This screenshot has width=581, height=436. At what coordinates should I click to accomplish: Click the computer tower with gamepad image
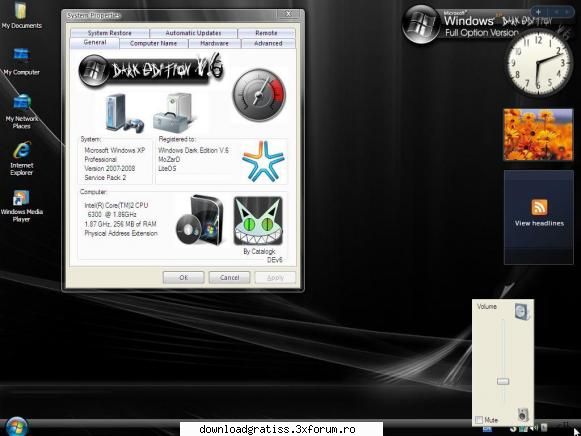coord(123,113)
